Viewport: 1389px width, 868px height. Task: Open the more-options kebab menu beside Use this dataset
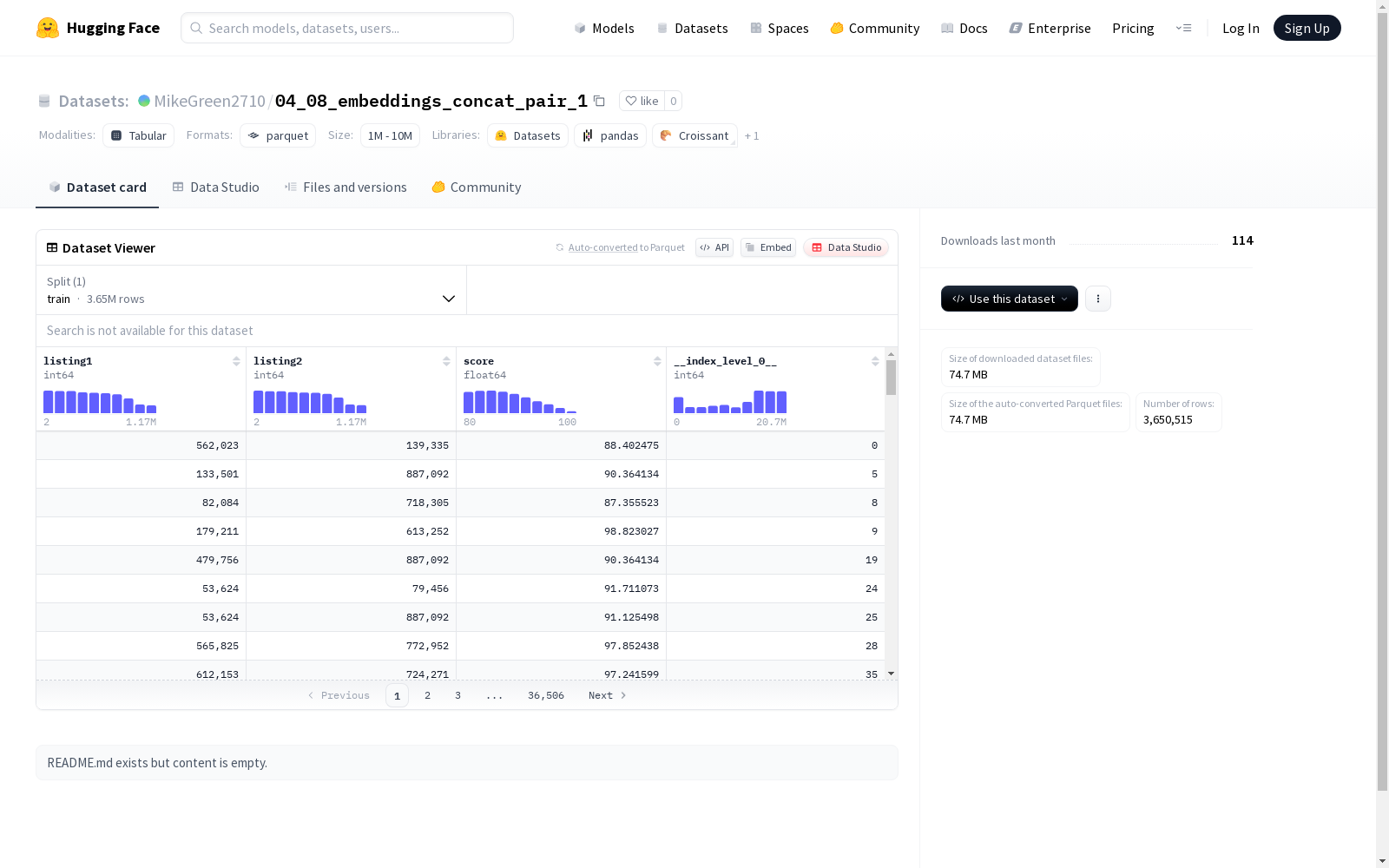[x=1098, y=299]
